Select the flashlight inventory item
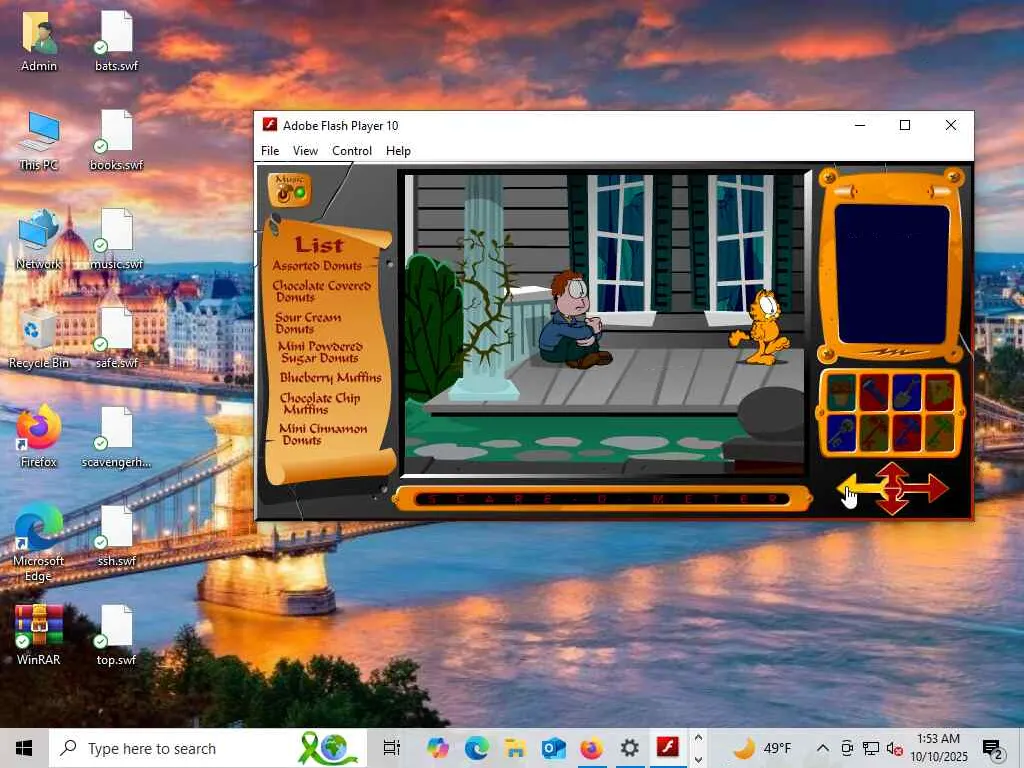Screen dimensions: 1024x768 pyautogui.click(x=874, y=392)
